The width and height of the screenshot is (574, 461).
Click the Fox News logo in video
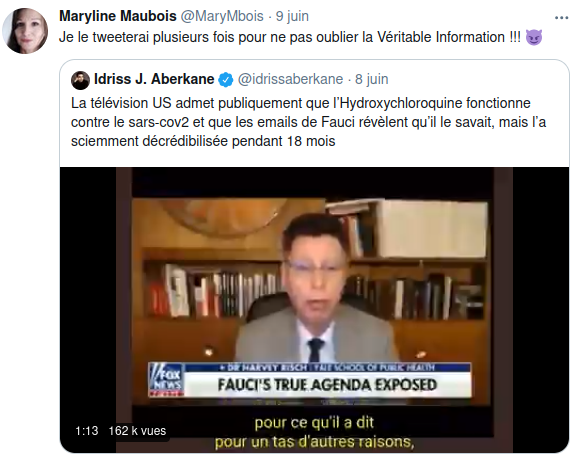166,380
